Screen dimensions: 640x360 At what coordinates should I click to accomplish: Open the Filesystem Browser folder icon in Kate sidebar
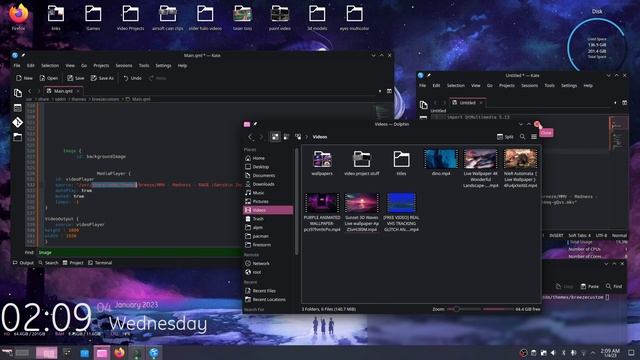[x=18, y=137]
